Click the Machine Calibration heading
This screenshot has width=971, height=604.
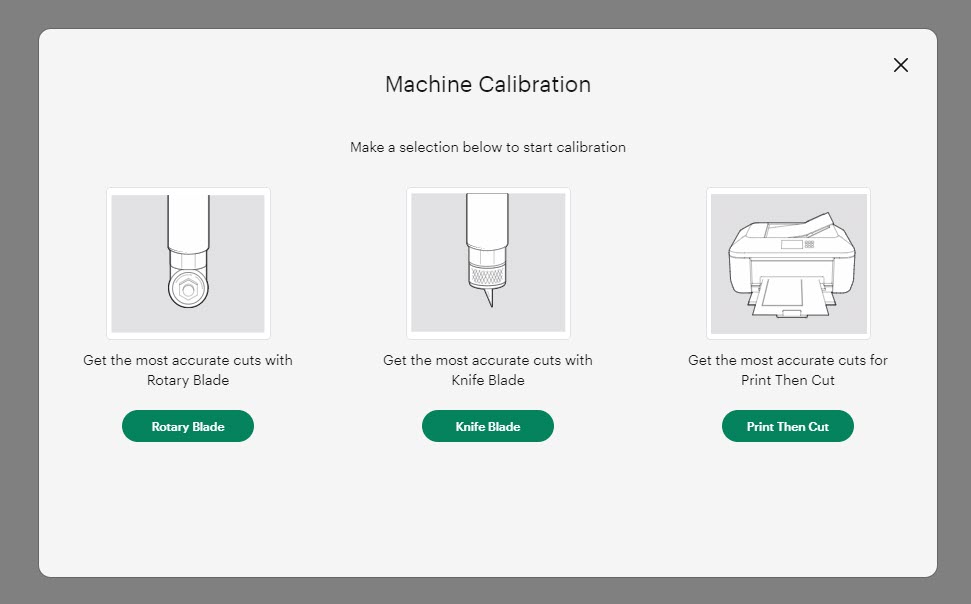coord(488,85)
